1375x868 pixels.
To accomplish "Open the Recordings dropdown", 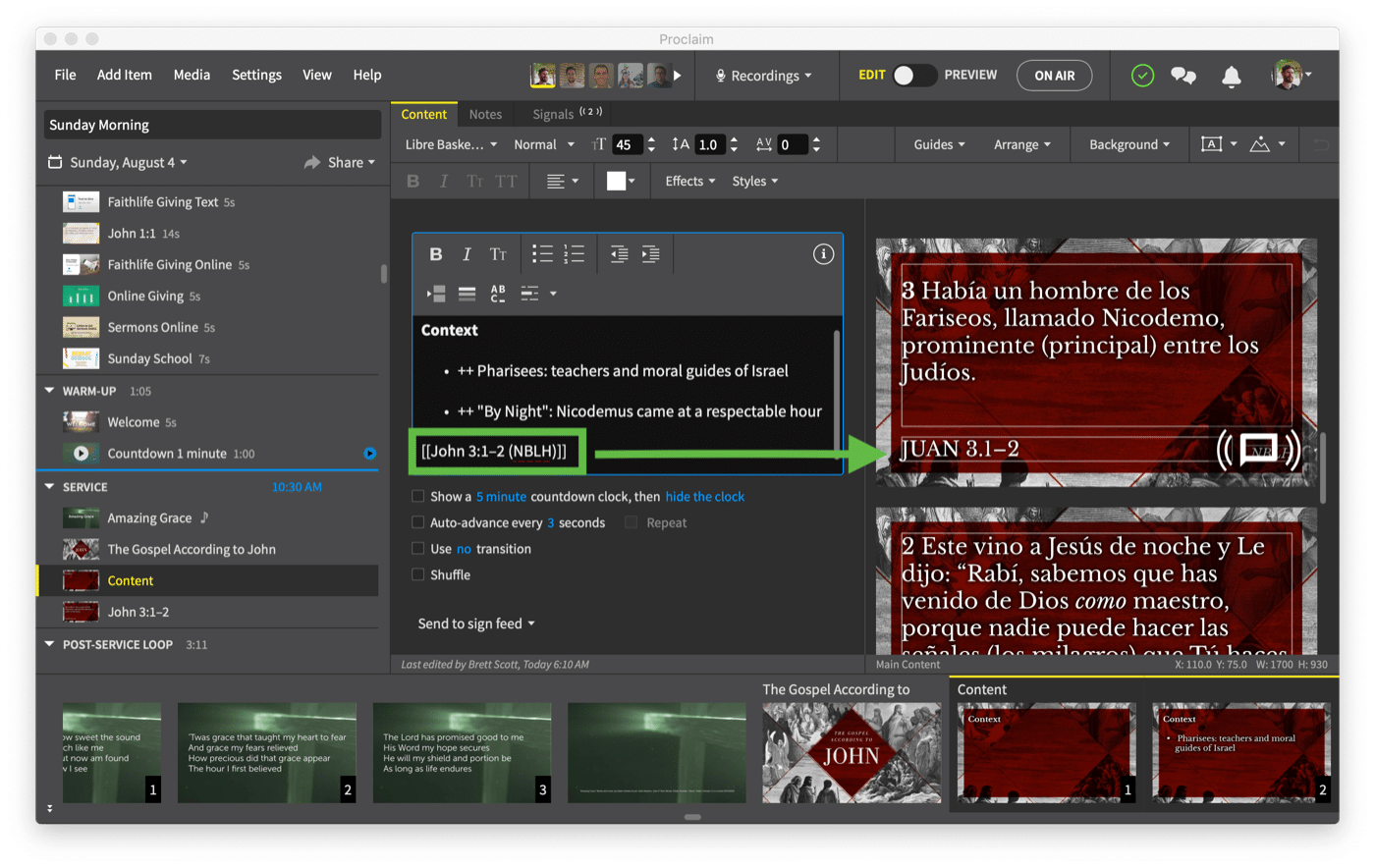I will pyautogui.click(x=763, y=76).
